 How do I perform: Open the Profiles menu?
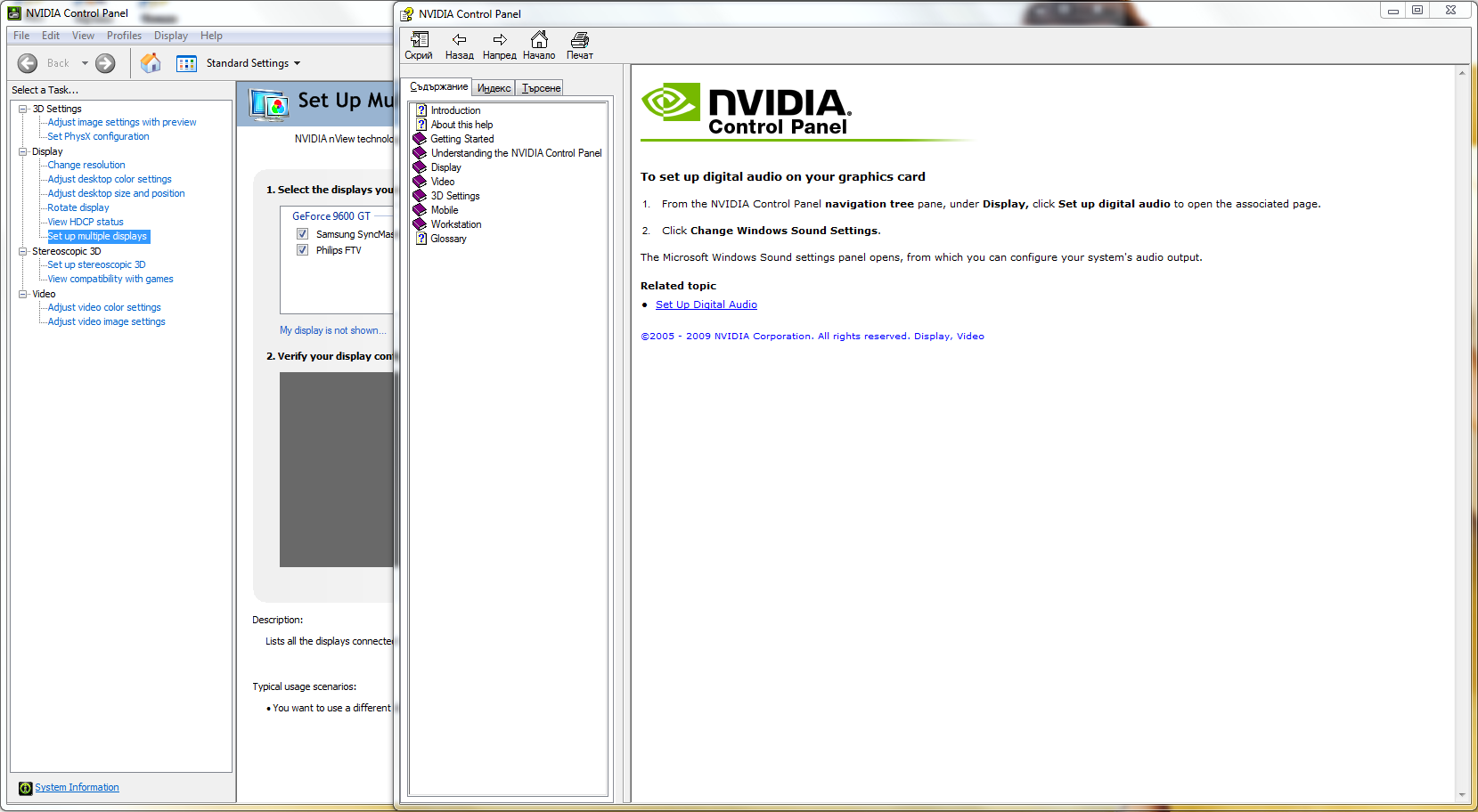click(x=124, y=36)
